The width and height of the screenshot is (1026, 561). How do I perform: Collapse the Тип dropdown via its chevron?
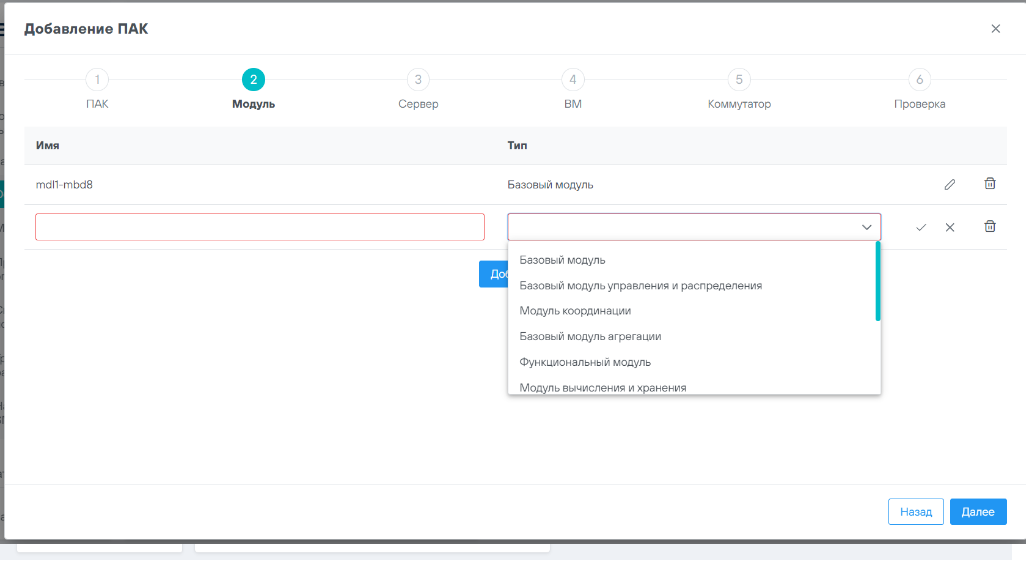(x=866, y=227)
